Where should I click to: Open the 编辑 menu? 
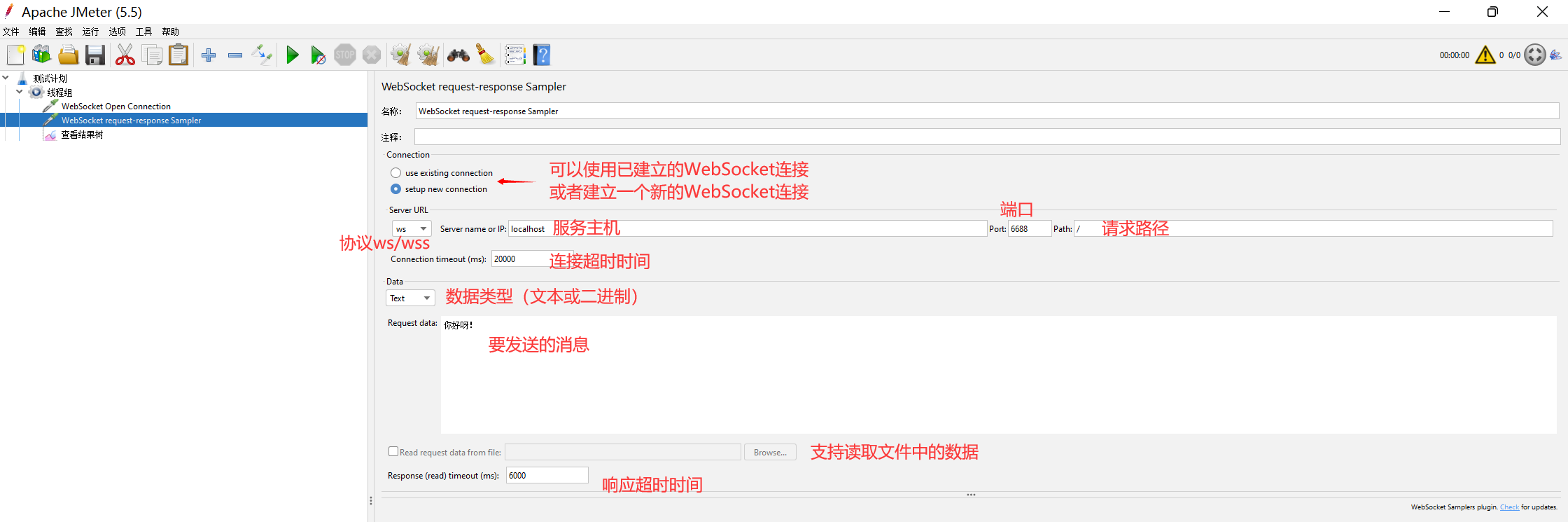pos(37,32)
